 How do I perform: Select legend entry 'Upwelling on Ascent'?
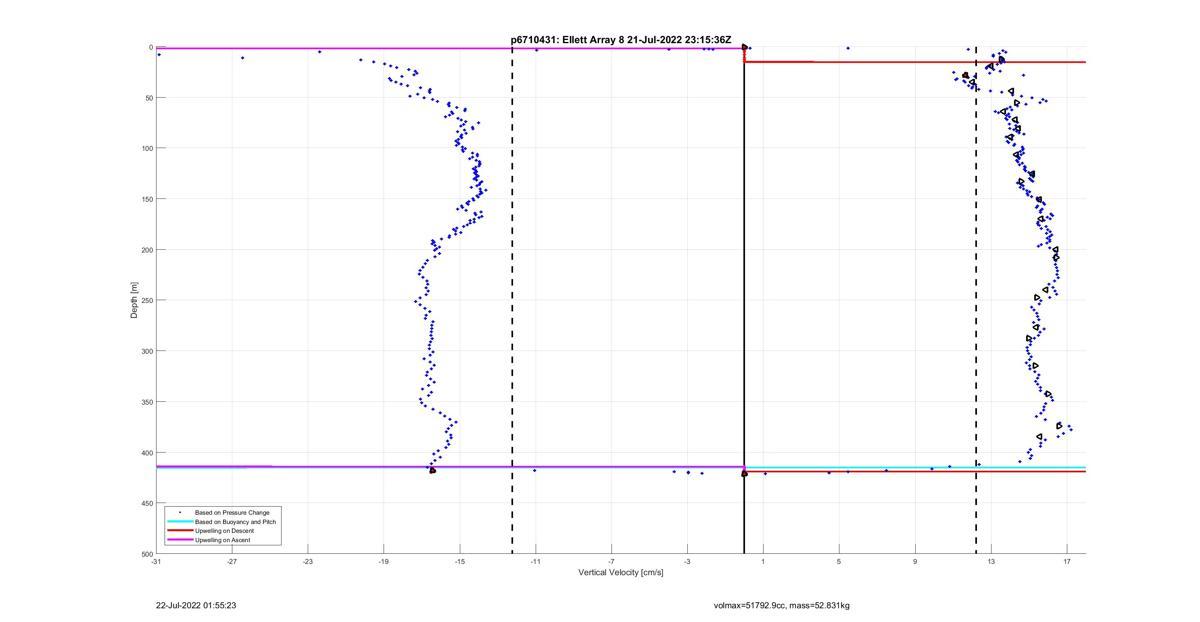coord(222,540)
